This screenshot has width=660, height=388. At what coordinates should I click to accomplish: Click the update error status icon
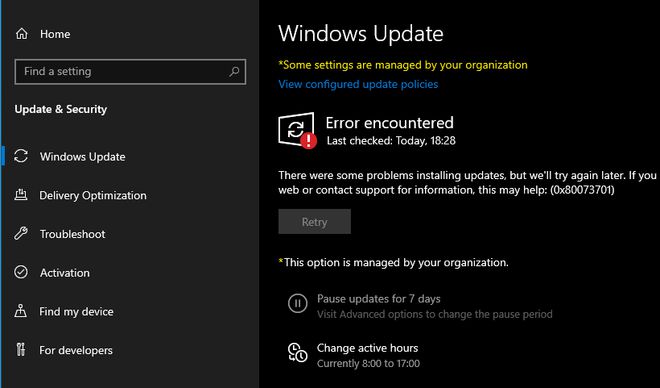(x=297, y=130)
